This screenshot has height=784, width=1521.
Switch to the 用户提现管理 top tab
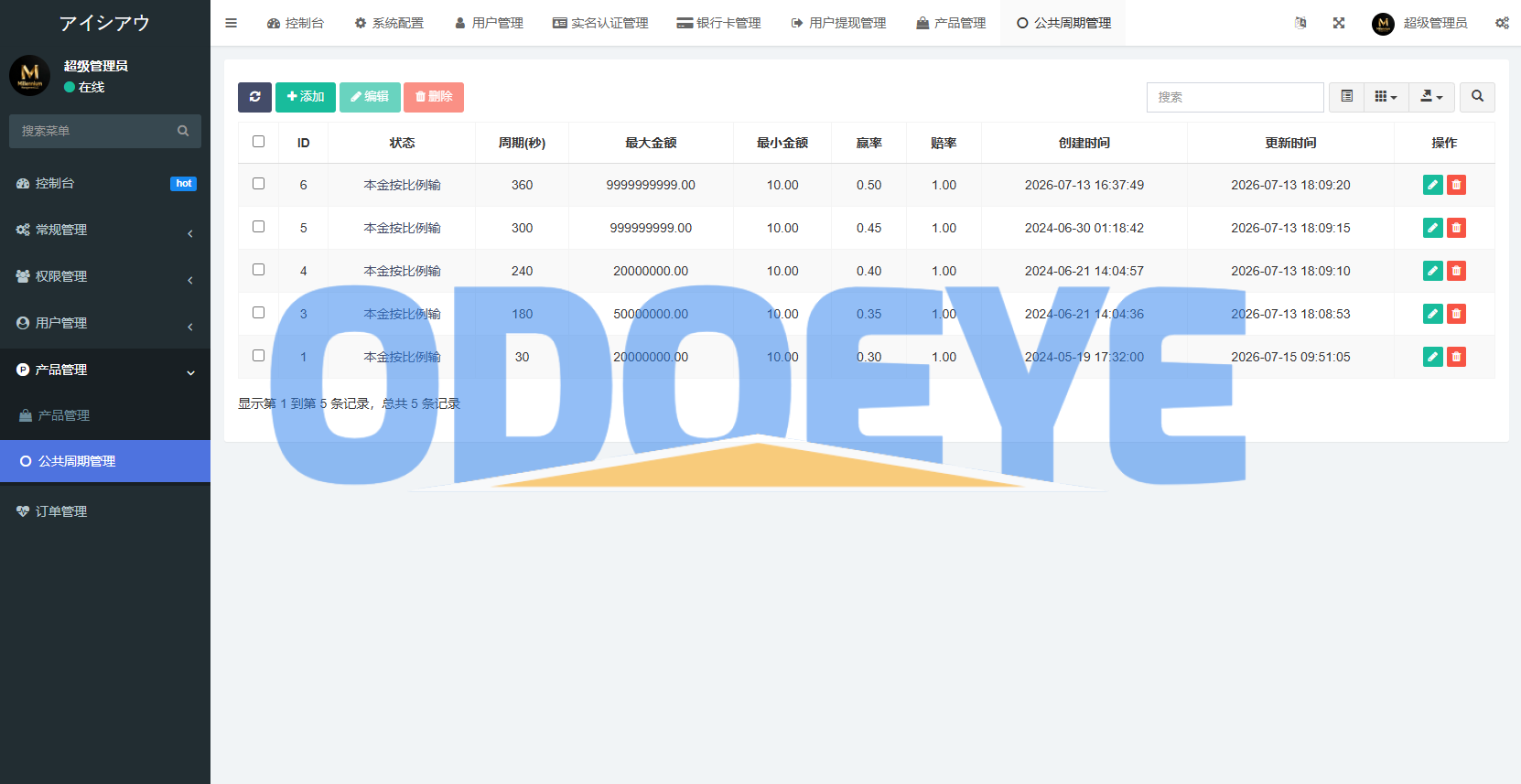click(x=838, y=23)
